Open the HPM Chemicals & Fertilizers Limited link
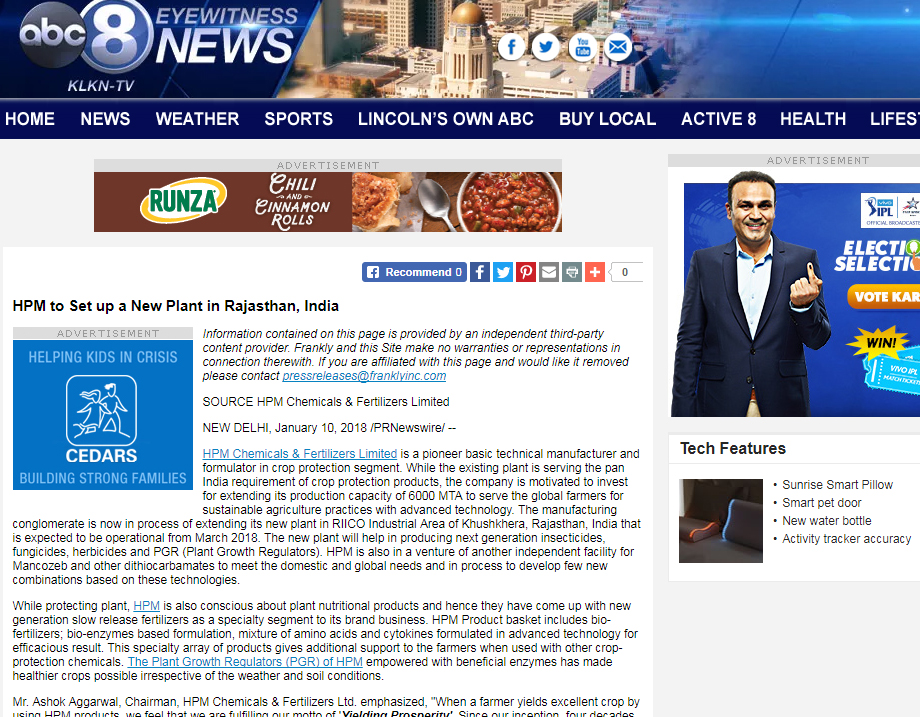920x717 pixels. pyautogui.click(x=300, y=454)
